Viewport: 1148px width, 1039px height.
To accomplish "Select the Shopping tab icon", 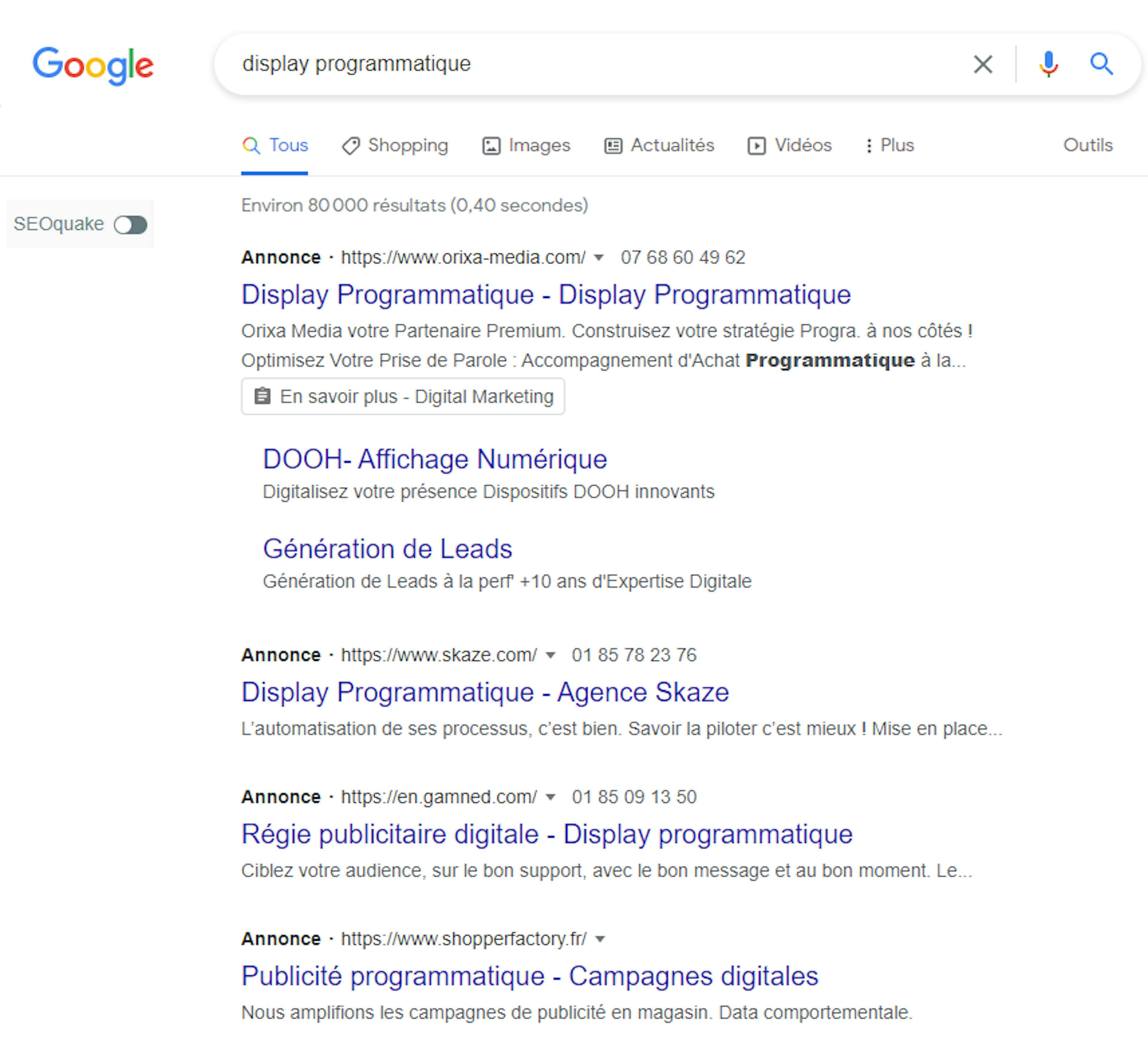I will 350,145.
